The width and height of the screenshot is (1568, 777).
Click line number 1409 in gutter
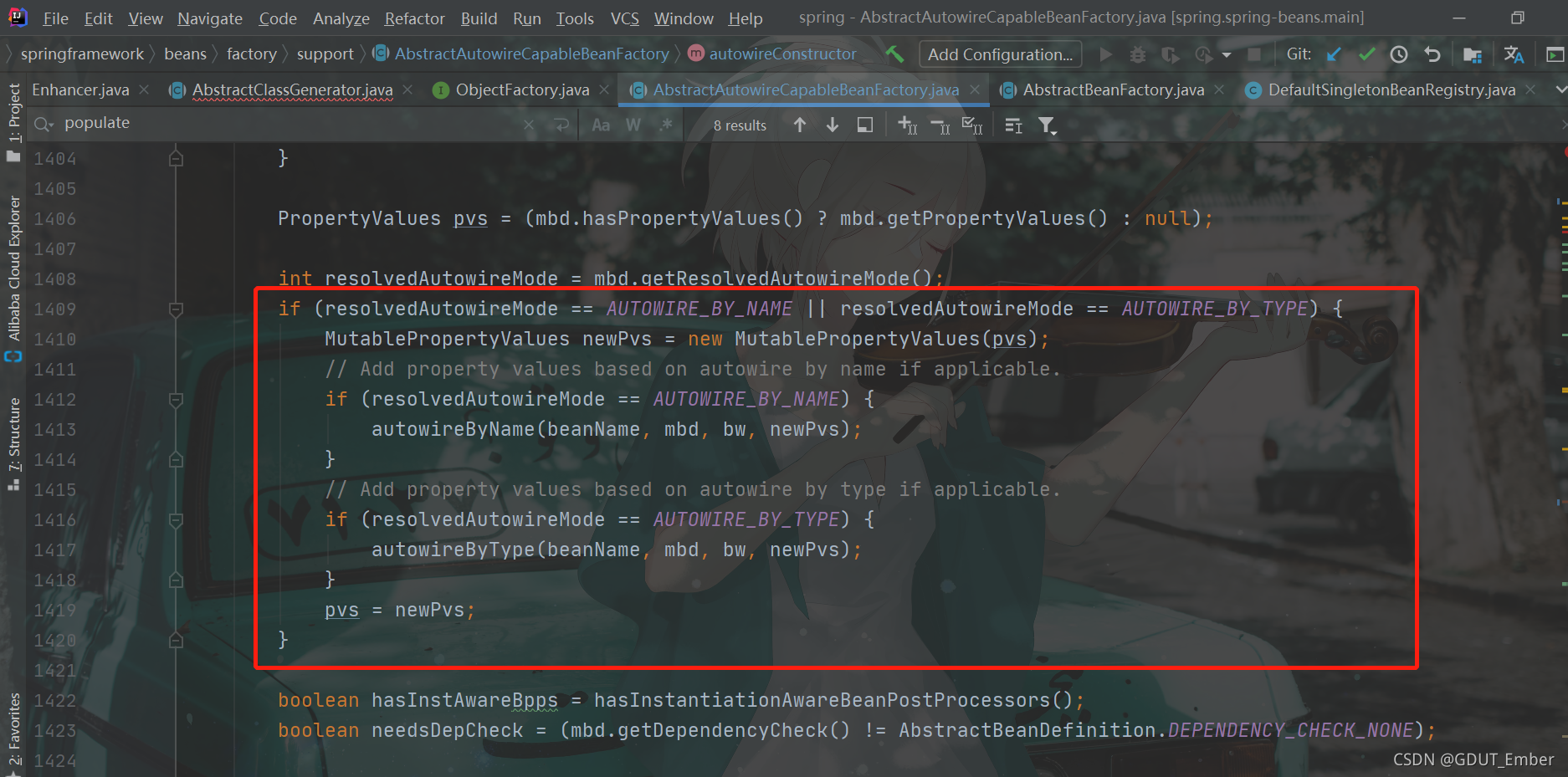point(55,309)
